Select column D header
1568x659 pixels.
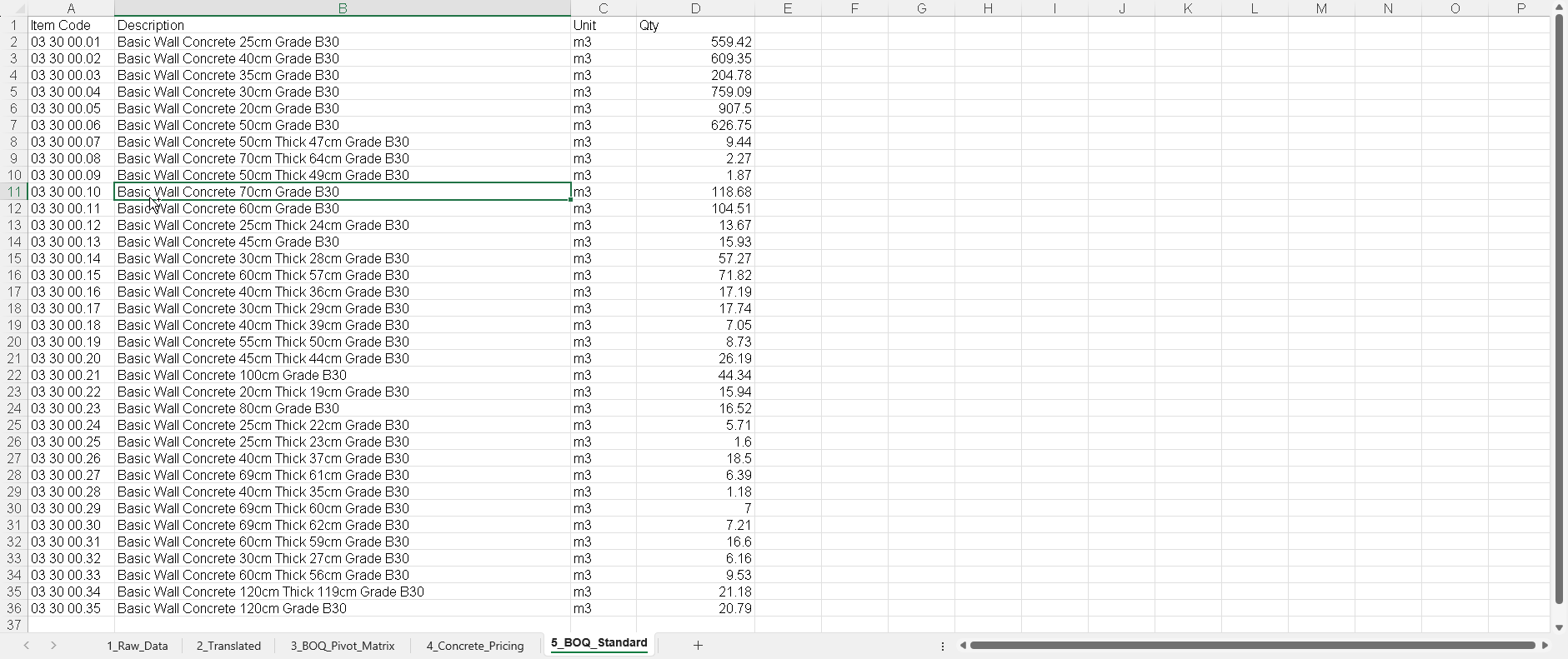point(695,8)
